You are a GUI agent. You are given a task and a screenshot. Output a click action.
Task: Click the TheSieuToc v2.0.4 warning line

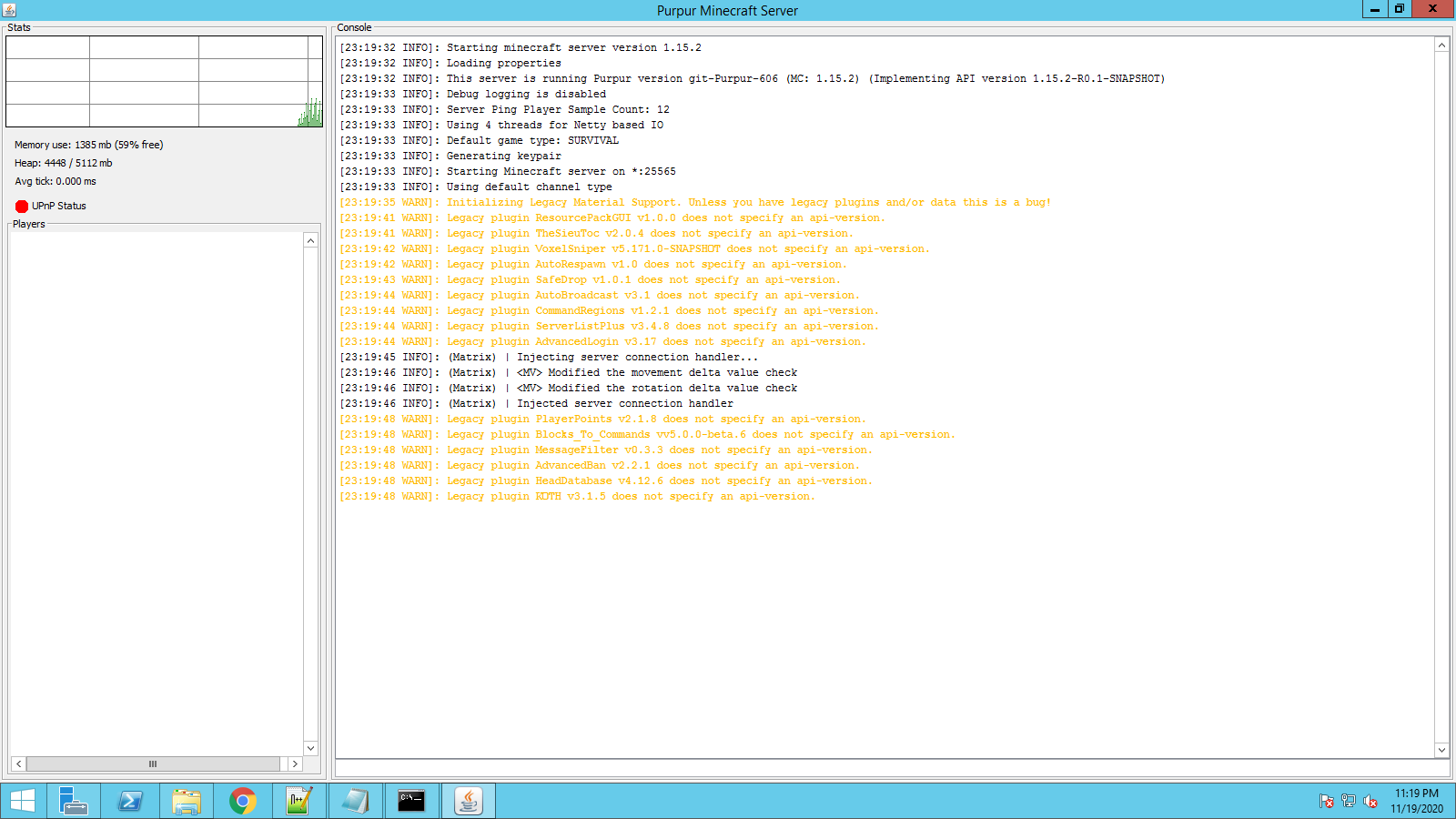pyautogui.click(x=597, y=233)
